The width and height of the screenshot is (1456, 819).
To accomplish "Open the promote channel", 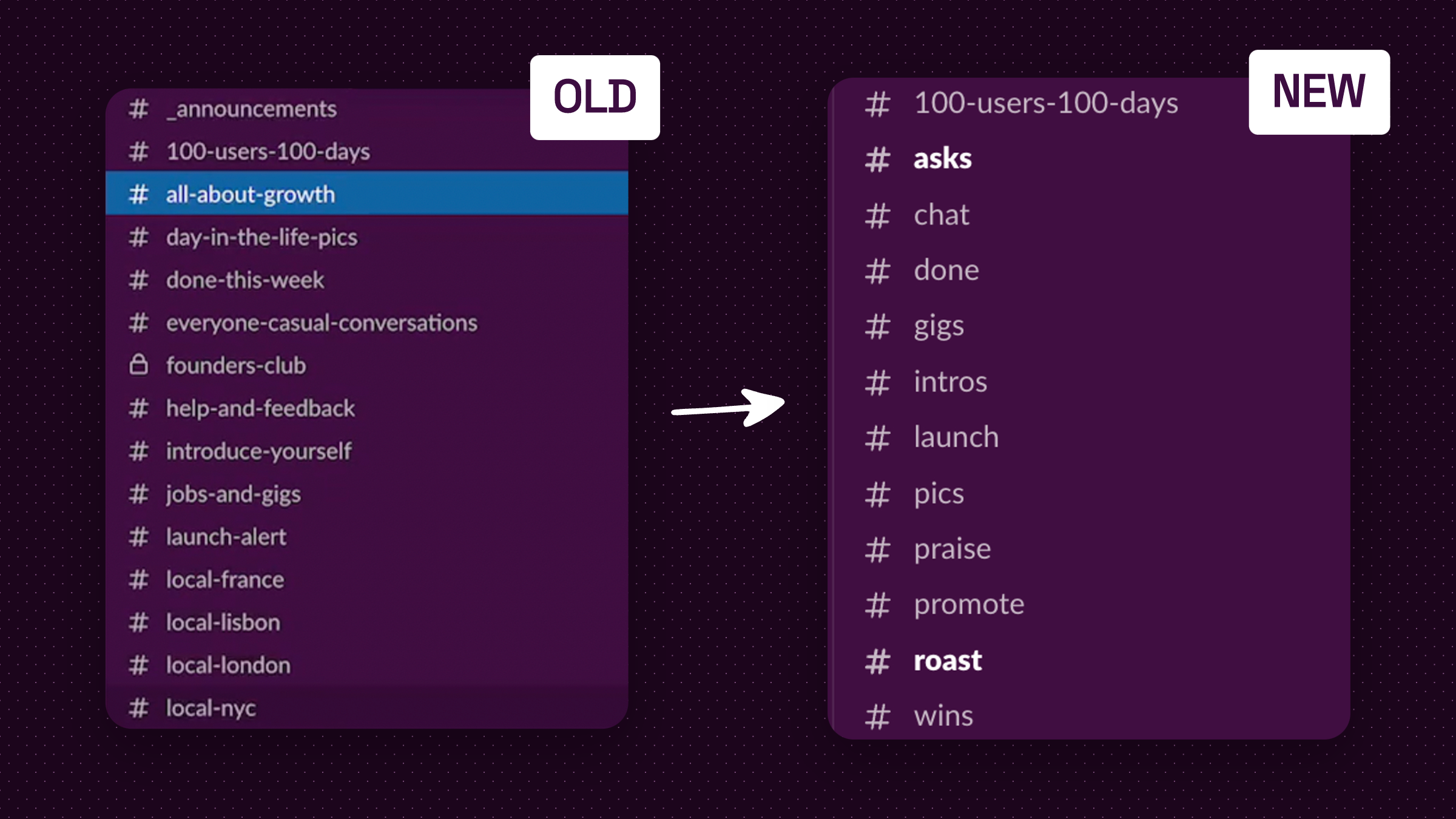I will [969, 604].
